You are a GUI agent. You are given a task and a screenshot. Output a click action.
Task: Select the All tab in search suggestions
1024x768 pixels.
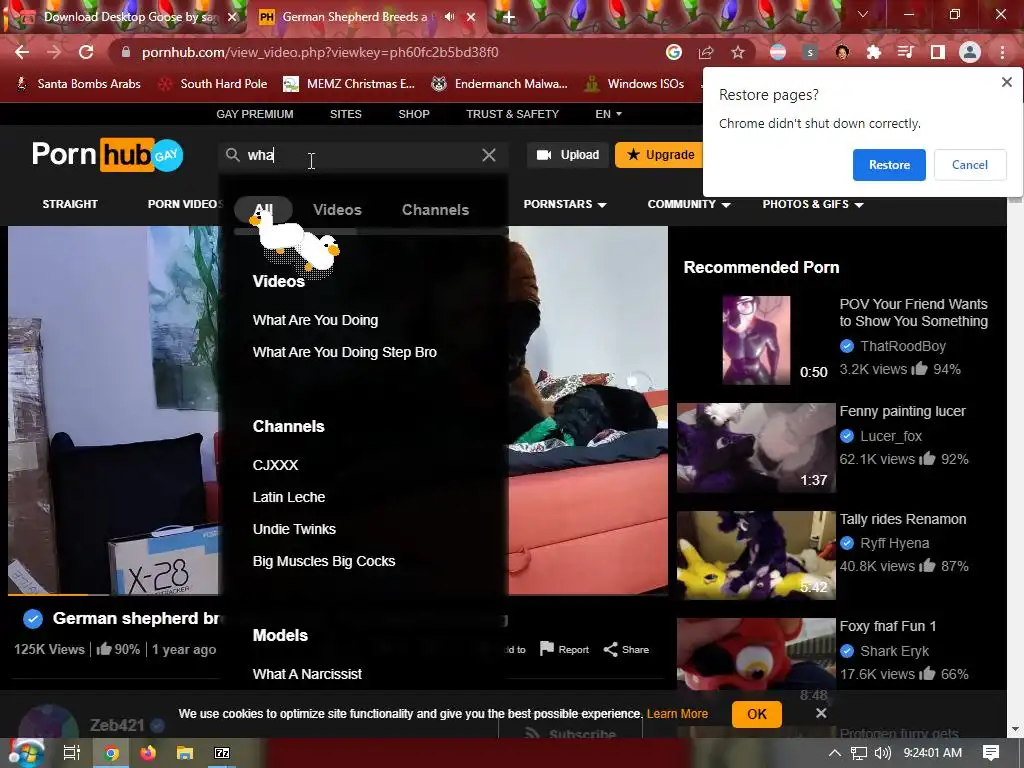point(263,210)
